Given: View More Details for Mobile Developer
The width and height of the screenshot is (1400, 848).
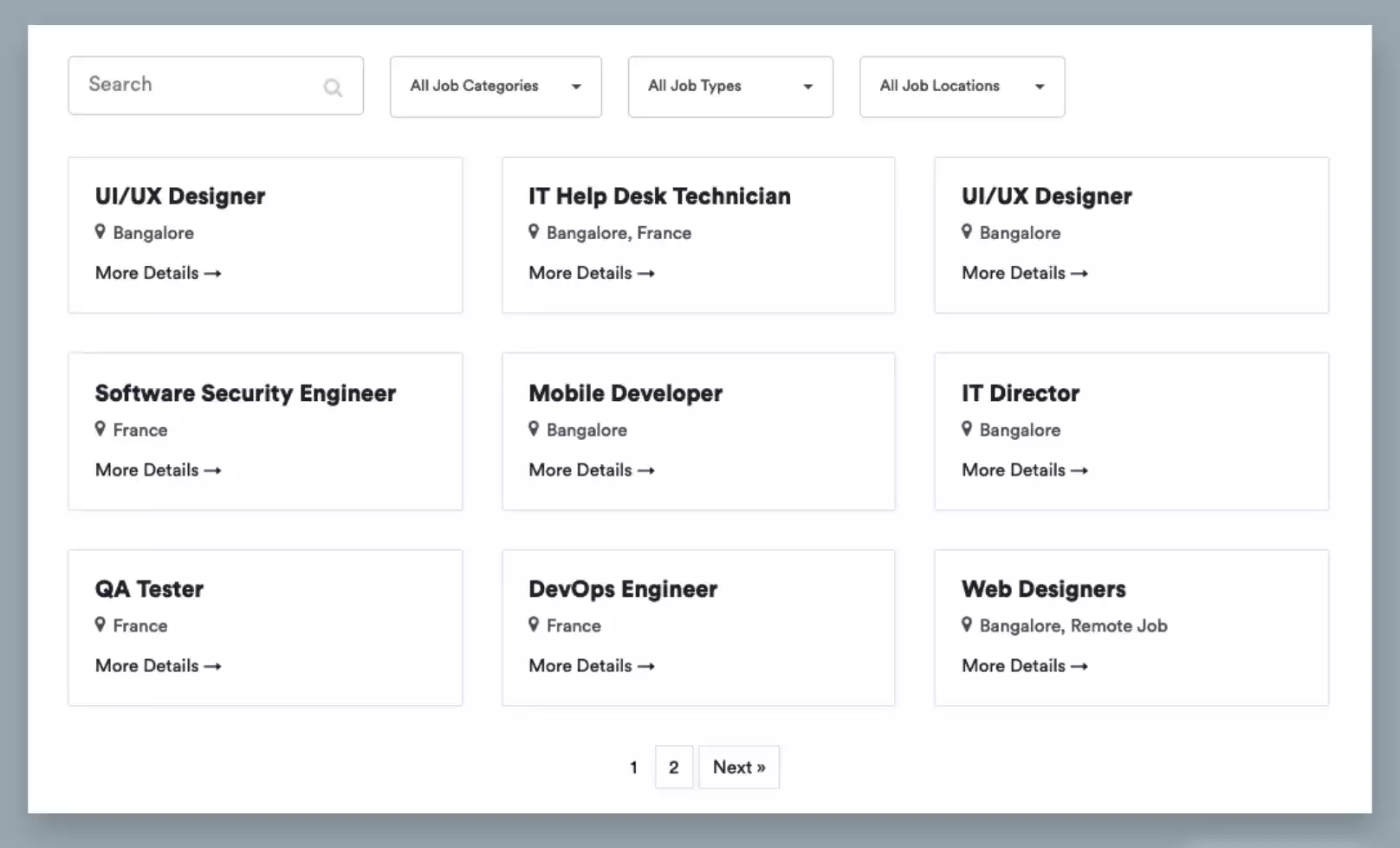Looking at the screenshot, I should click(x=592, y=469).
